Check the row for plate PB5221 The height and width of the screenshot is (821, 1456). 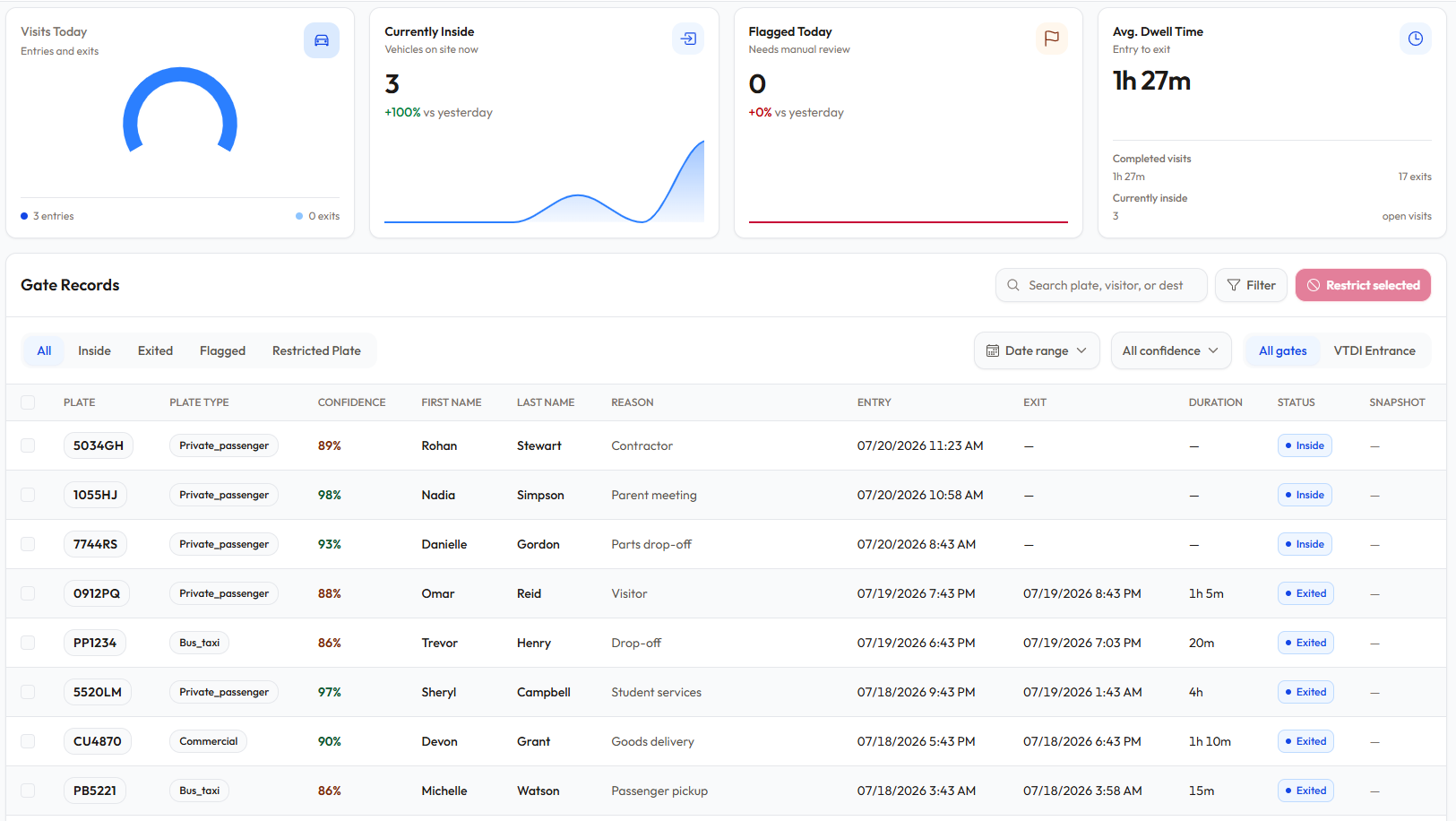28,791
